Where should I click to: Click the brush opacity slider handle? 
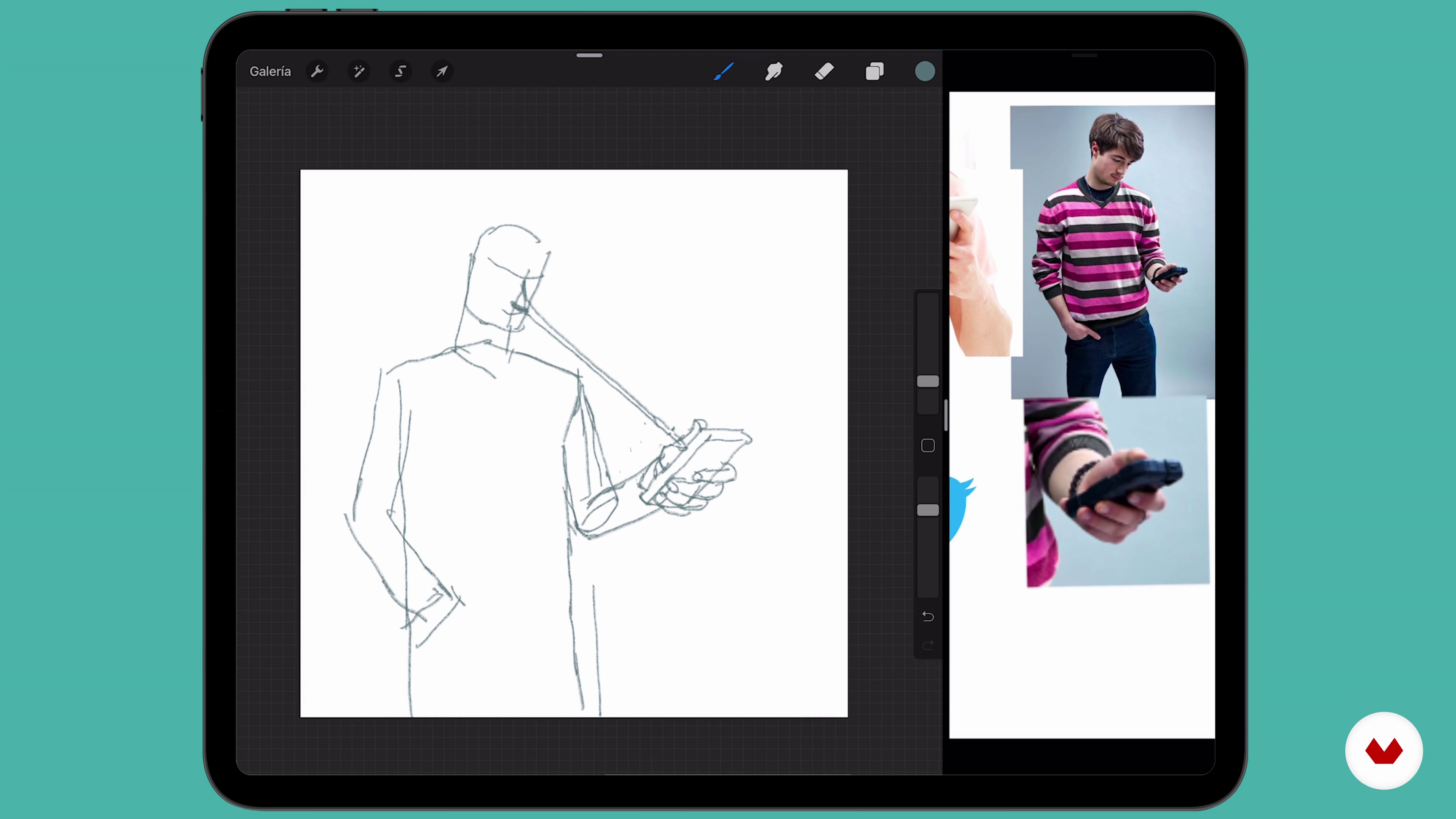(x=927, y=510)
